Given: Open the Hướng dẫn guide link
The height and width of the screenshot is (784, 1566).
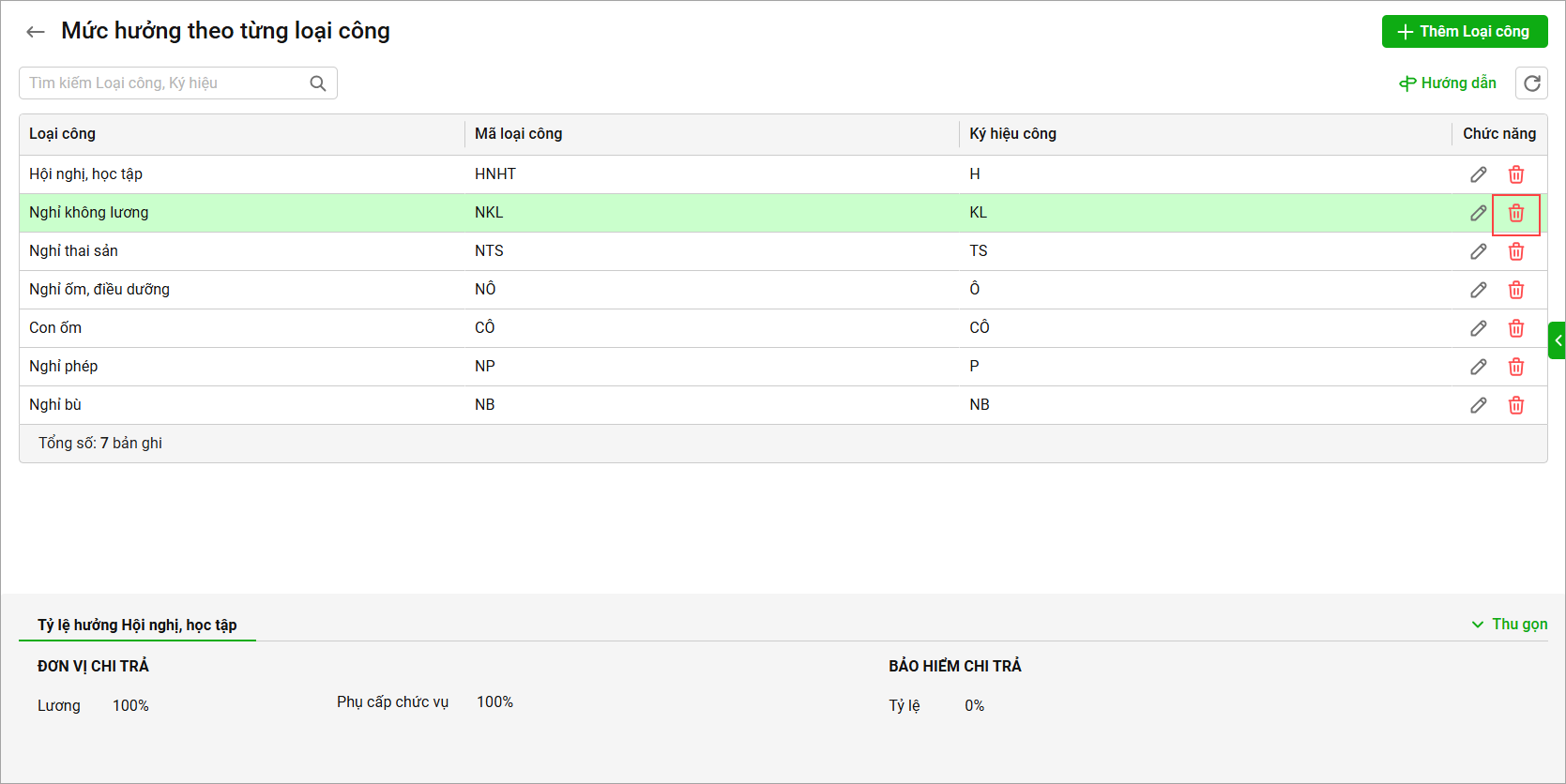Looking at the screenshot, I should (1448, 83).
